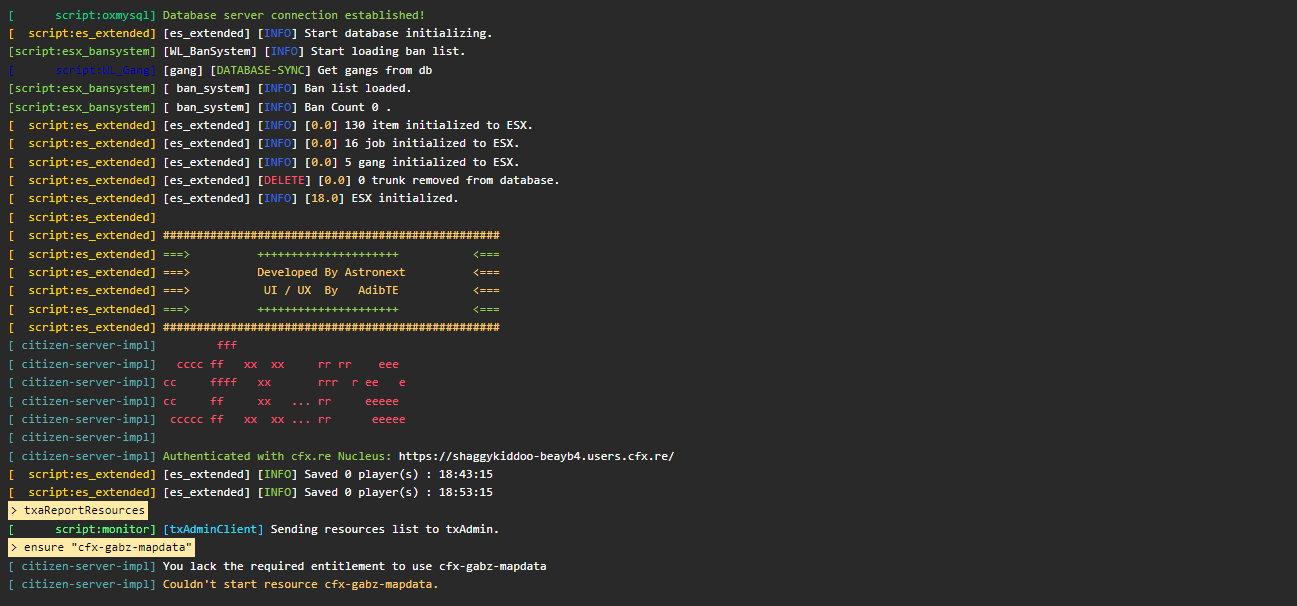Click the "Saved 0 player(s) : 18:53:15" entry
Screen dimensions: 1297x606
pyautogui.click(x=398, y=492)
